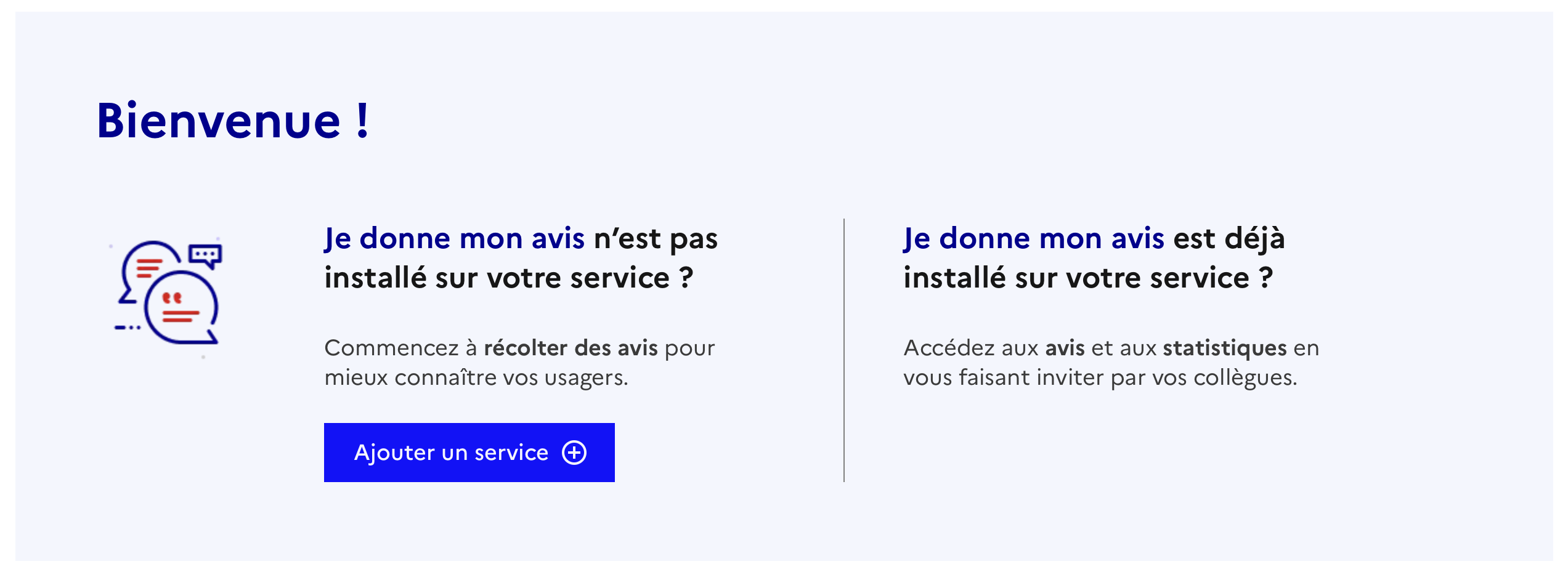Click the words "Accédez aux"

[970, 348]
